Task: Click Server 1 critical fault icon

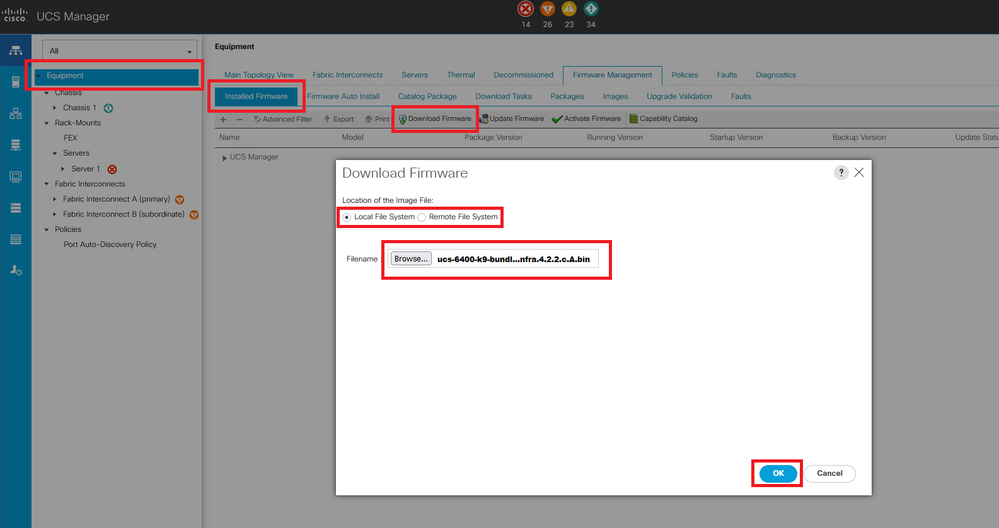Action: 112,169
